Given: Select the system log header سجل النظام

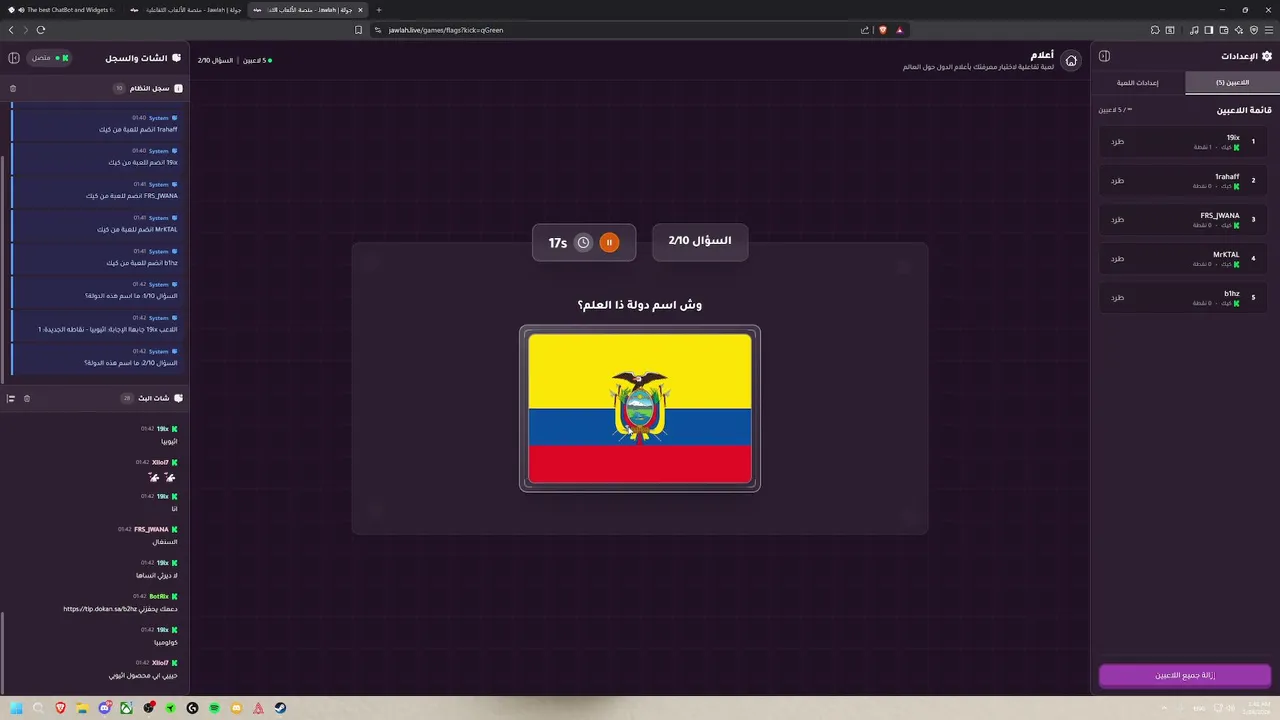Looking at the screenshot, I should (x=149, y=88).
